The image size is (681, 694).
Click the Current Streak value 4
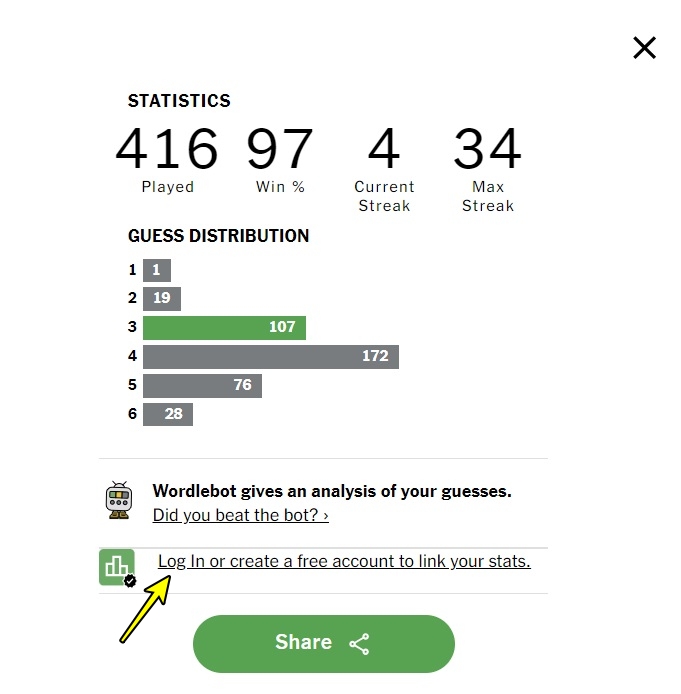pos(384,150)
